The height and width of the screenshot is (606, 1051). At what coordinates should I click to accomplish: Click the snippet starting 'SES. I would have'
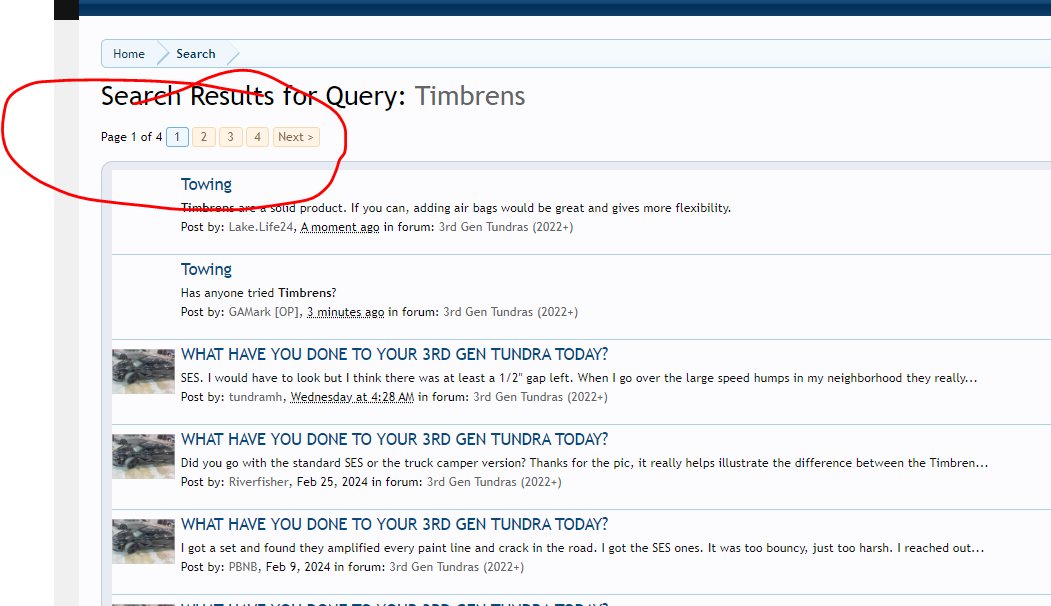[579, 378]
